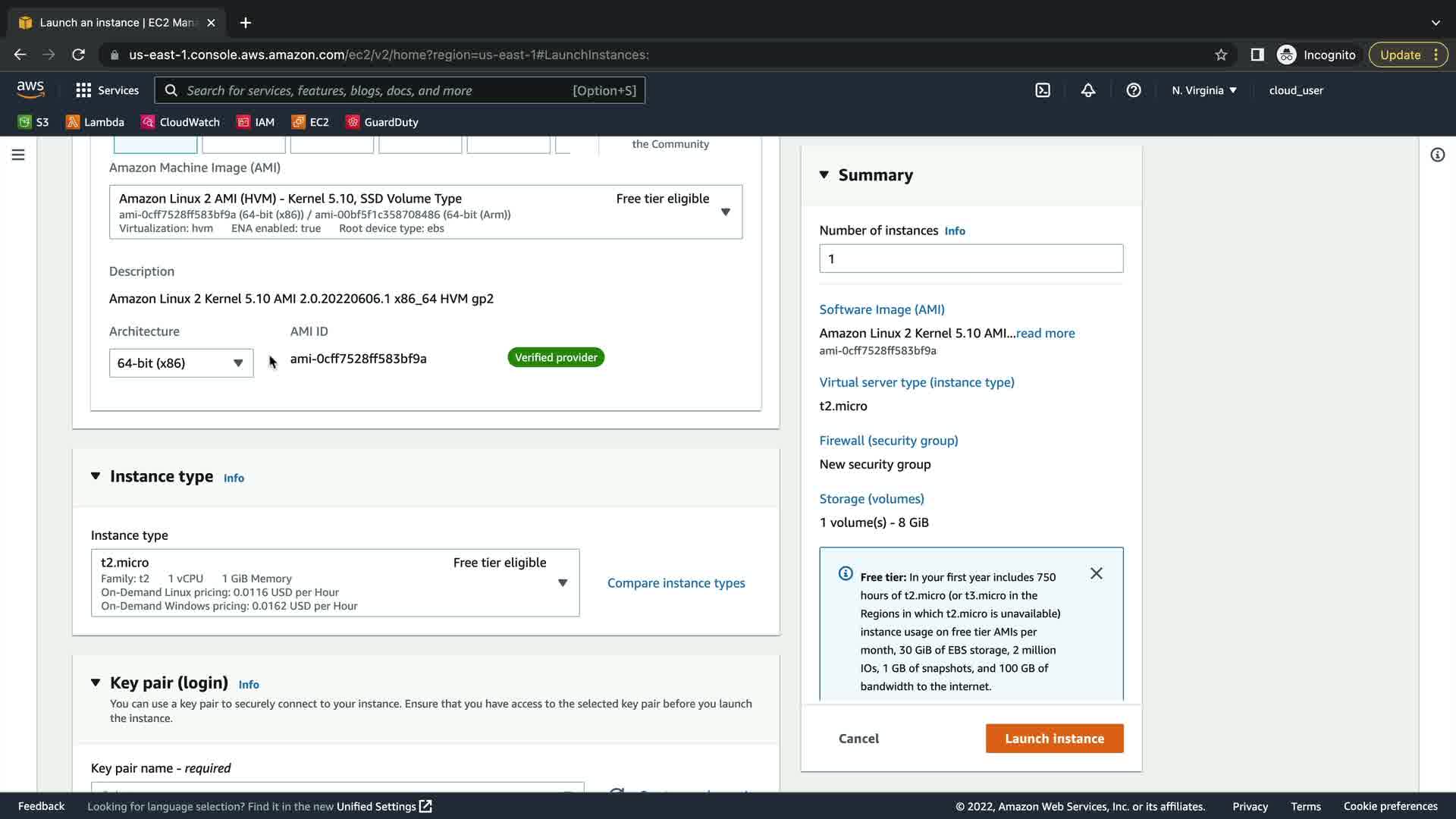Open the N. Virginia region selector
The image size is (1456, 819).
pos(1203,90)
